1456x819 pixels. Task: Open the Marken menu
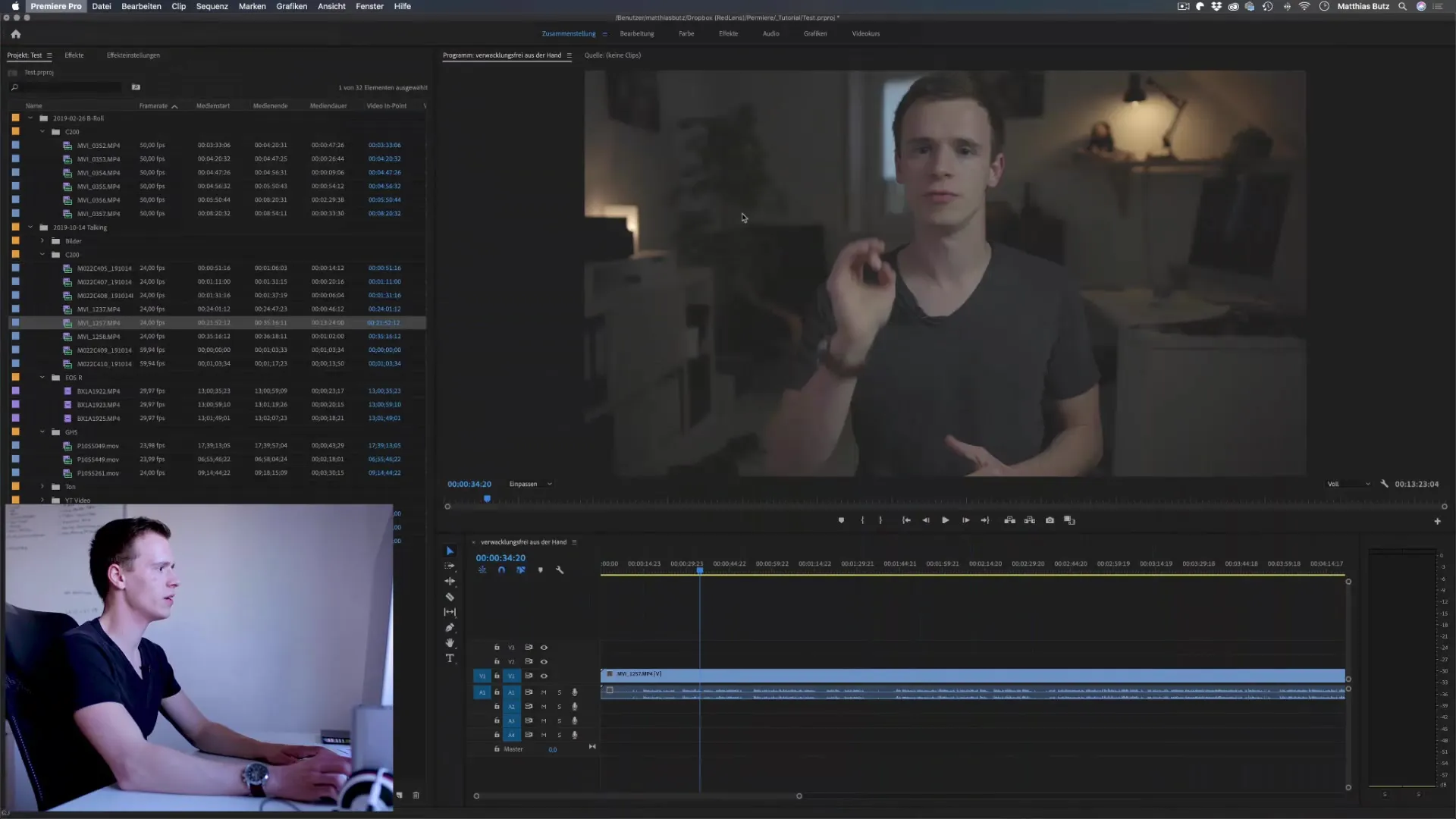253,6
